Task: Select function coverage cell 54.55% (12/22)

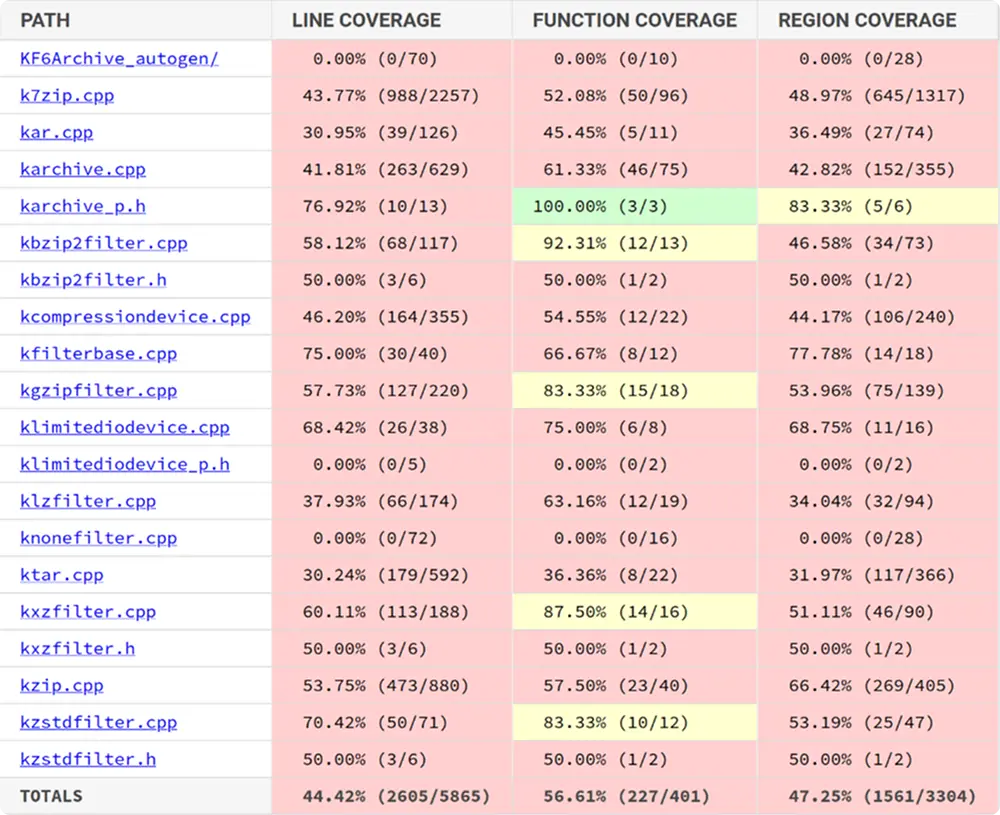Action: click(635, 317)
